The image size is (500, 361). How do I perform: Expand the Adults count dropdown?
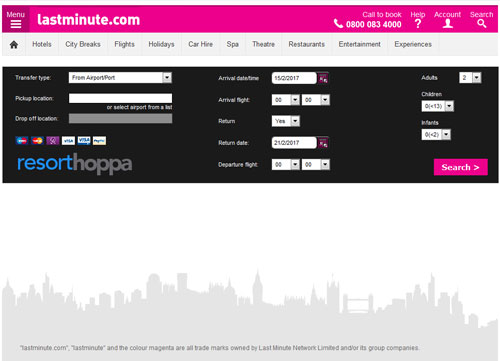coord(470,78)
